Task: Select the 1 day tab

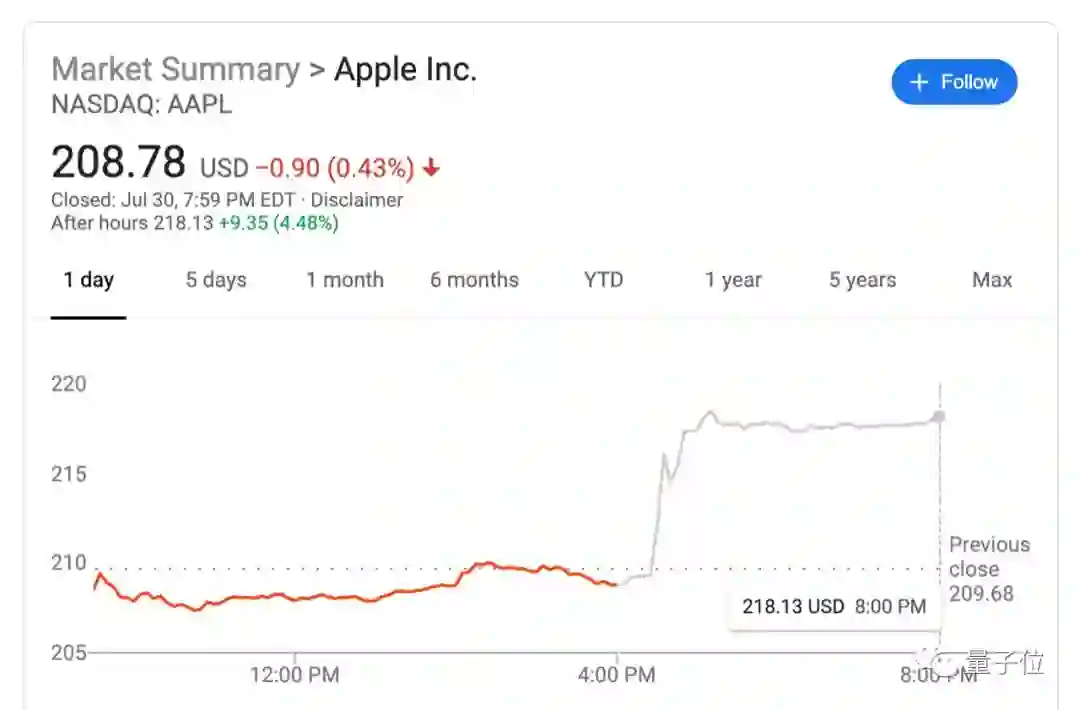Action: point(88,280)
